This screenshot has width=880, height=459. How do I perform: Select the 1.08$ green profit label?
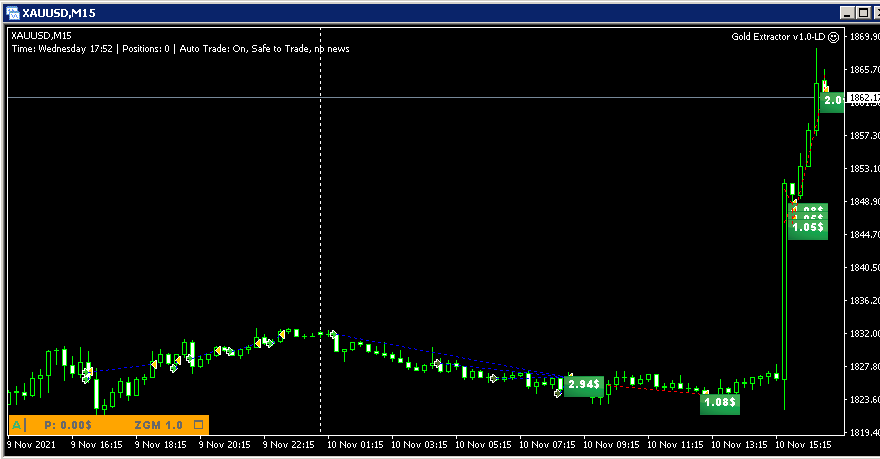[x=720, y=402]
